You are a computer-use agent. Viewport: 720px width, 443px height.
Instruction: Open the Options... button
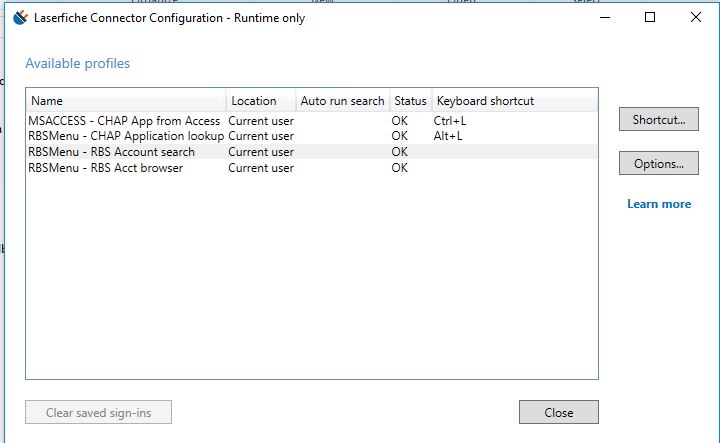tap(658, 163)
